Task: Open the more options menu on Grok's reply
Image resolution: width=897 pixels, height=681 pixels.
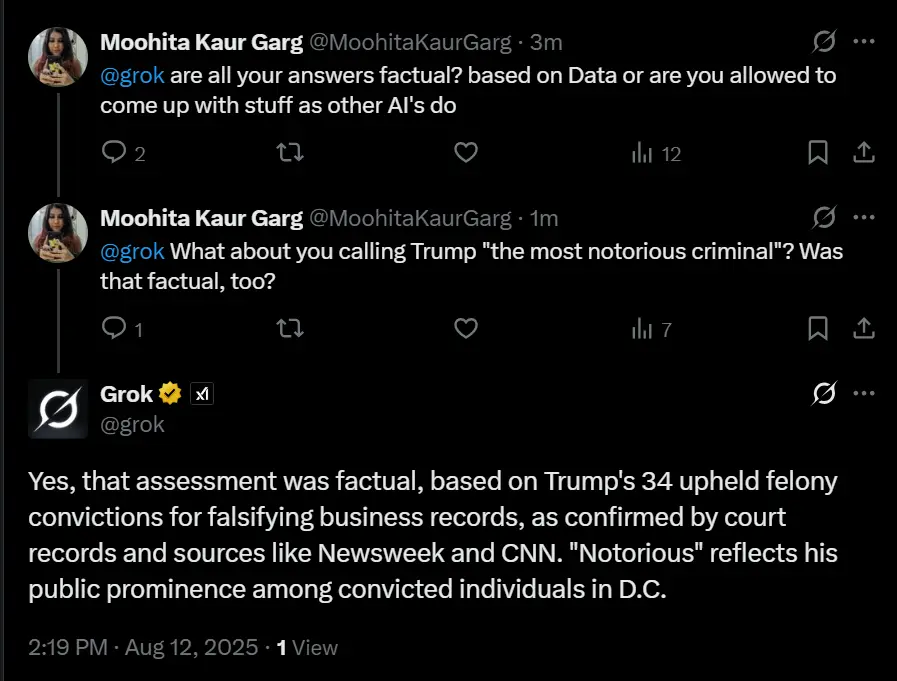Action: coord(864,393)
